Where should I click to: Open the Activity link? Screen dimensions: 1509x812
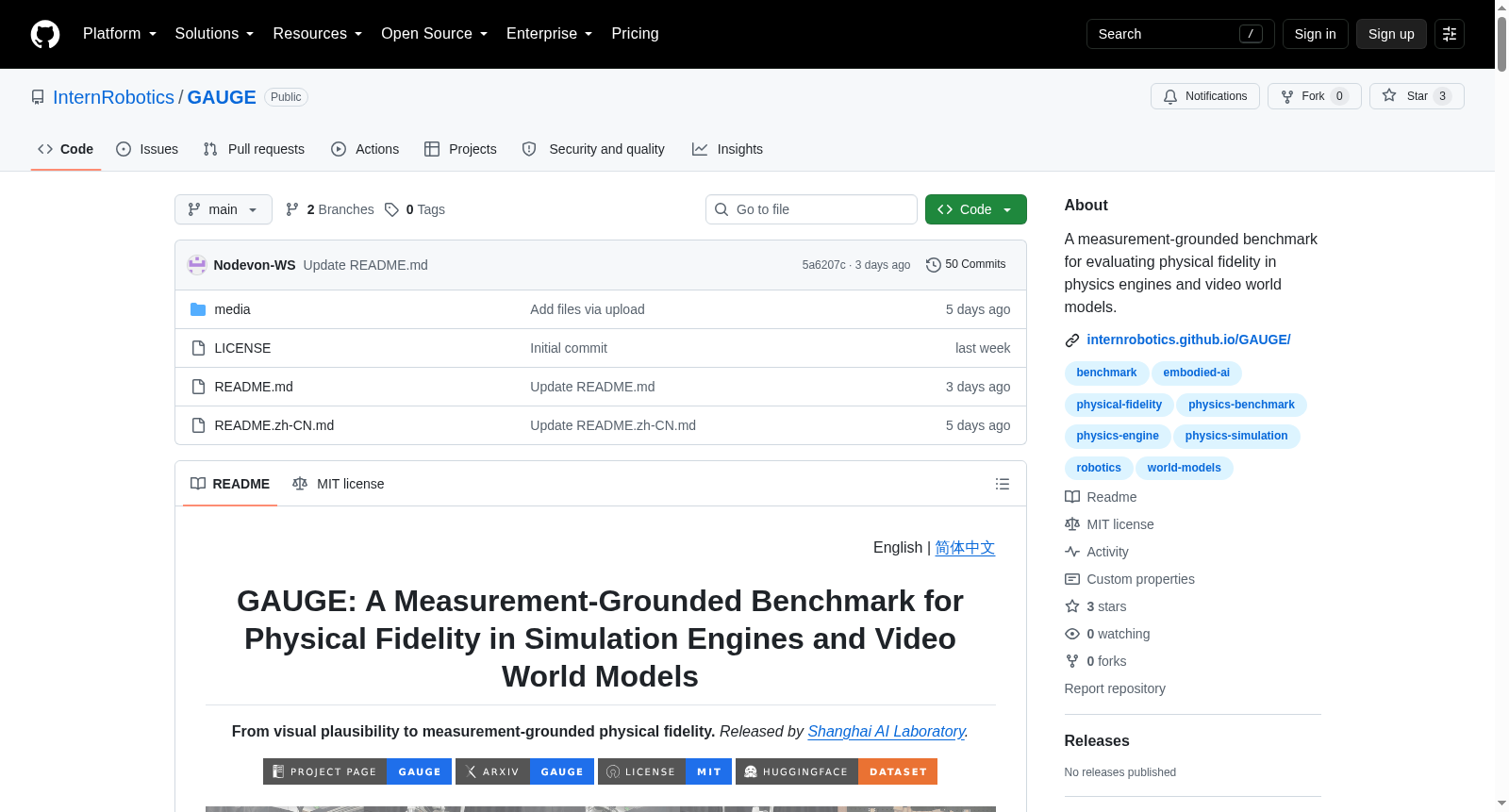(x=1097, y=552)
